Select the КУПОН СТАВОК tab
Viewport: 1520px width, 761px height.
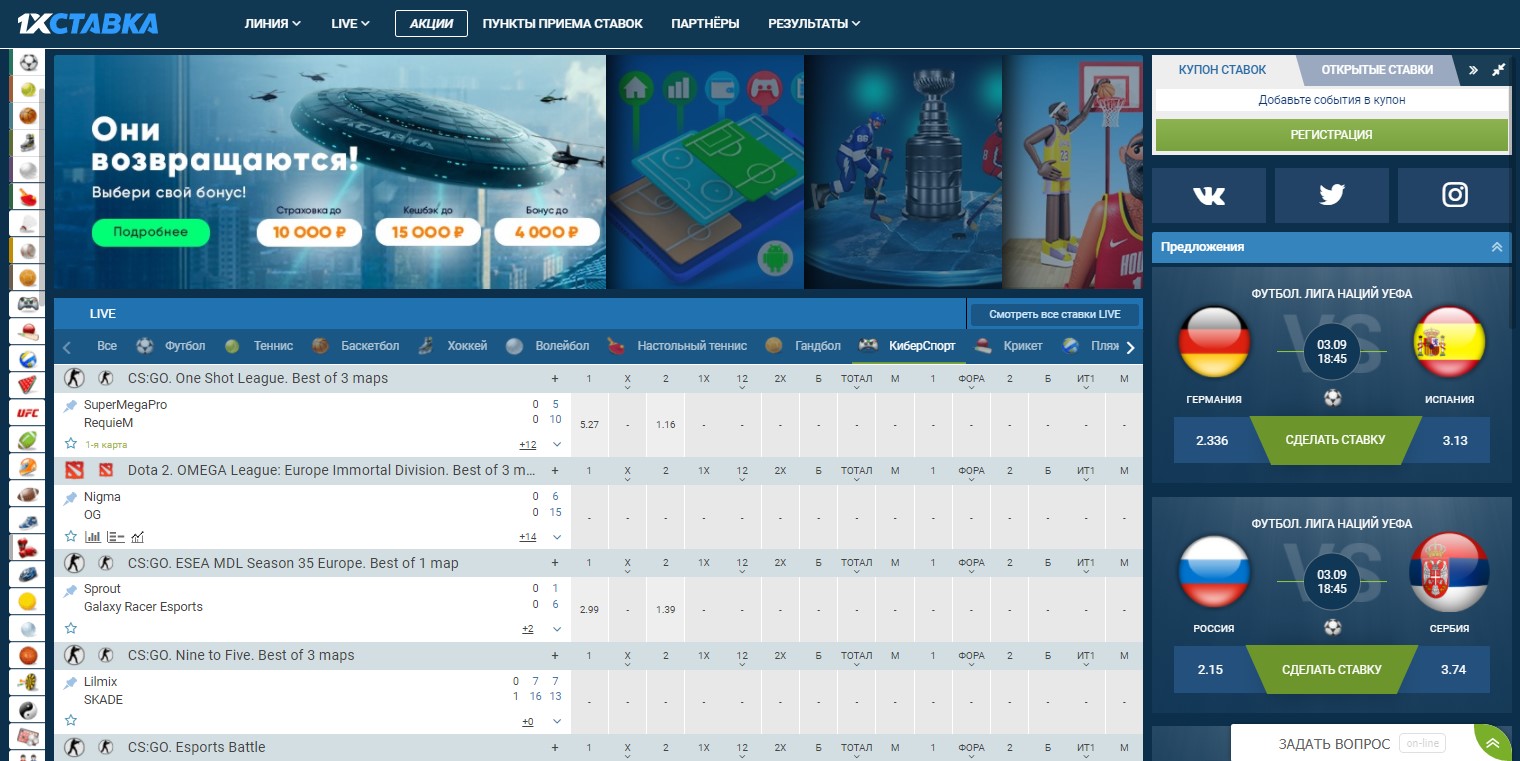[x=1222, y=70]
